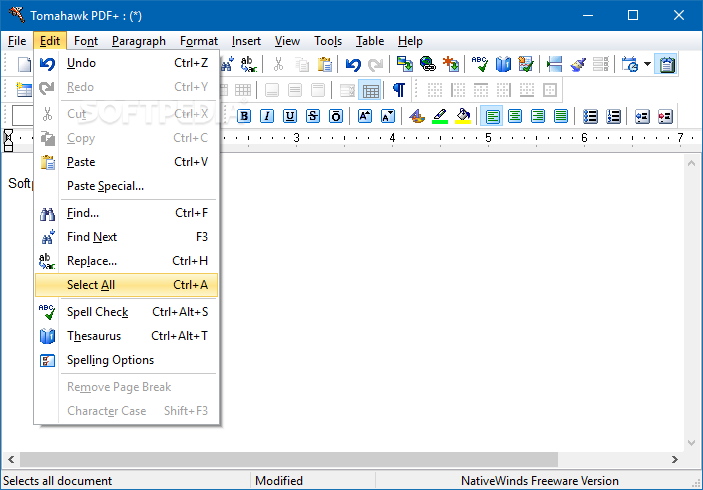Click the Bulleted List icon
The width and height of the screenshot is (703, 490).
590,116
